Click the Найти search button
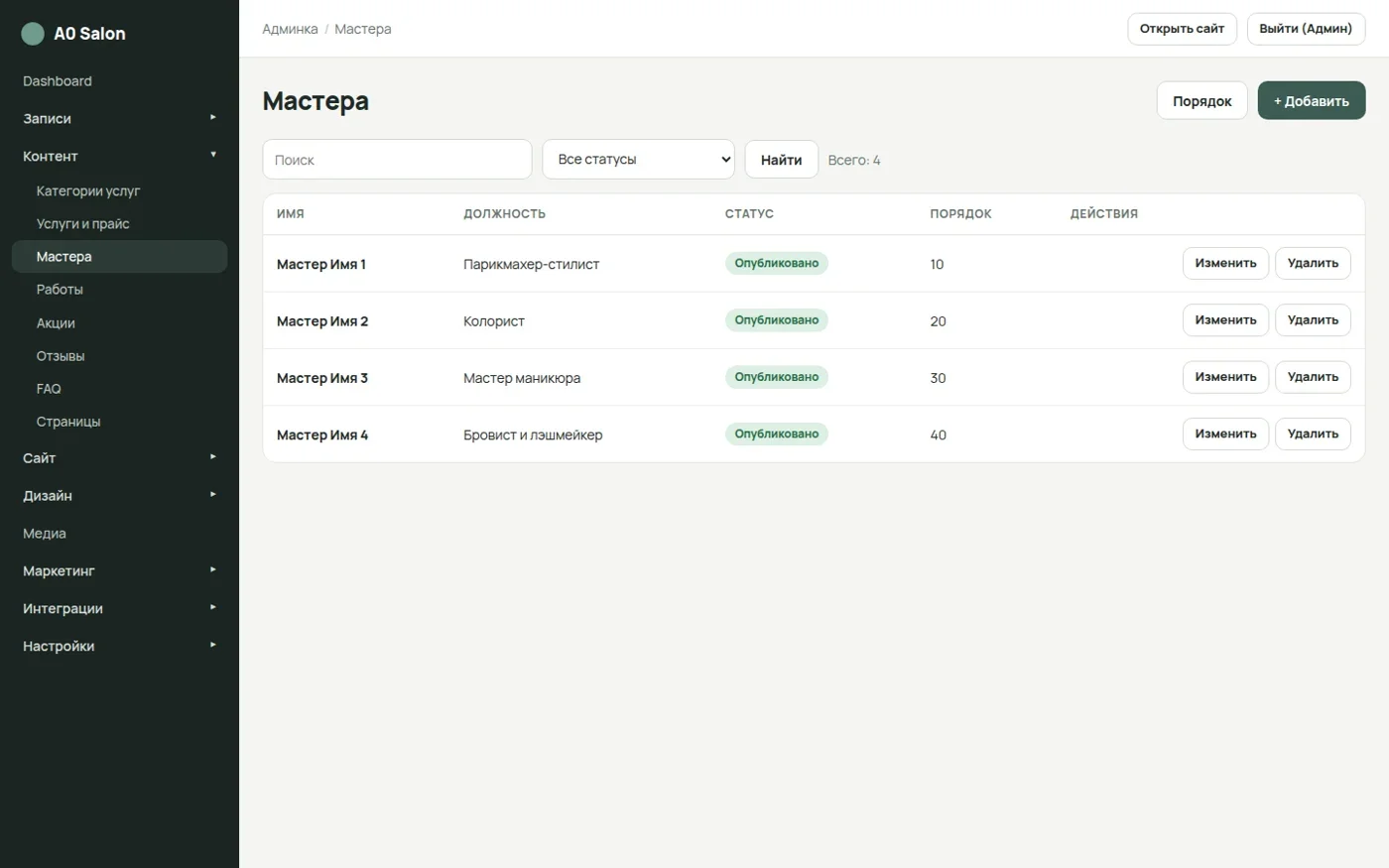1389x868 pixels. [x=781, y=160]
